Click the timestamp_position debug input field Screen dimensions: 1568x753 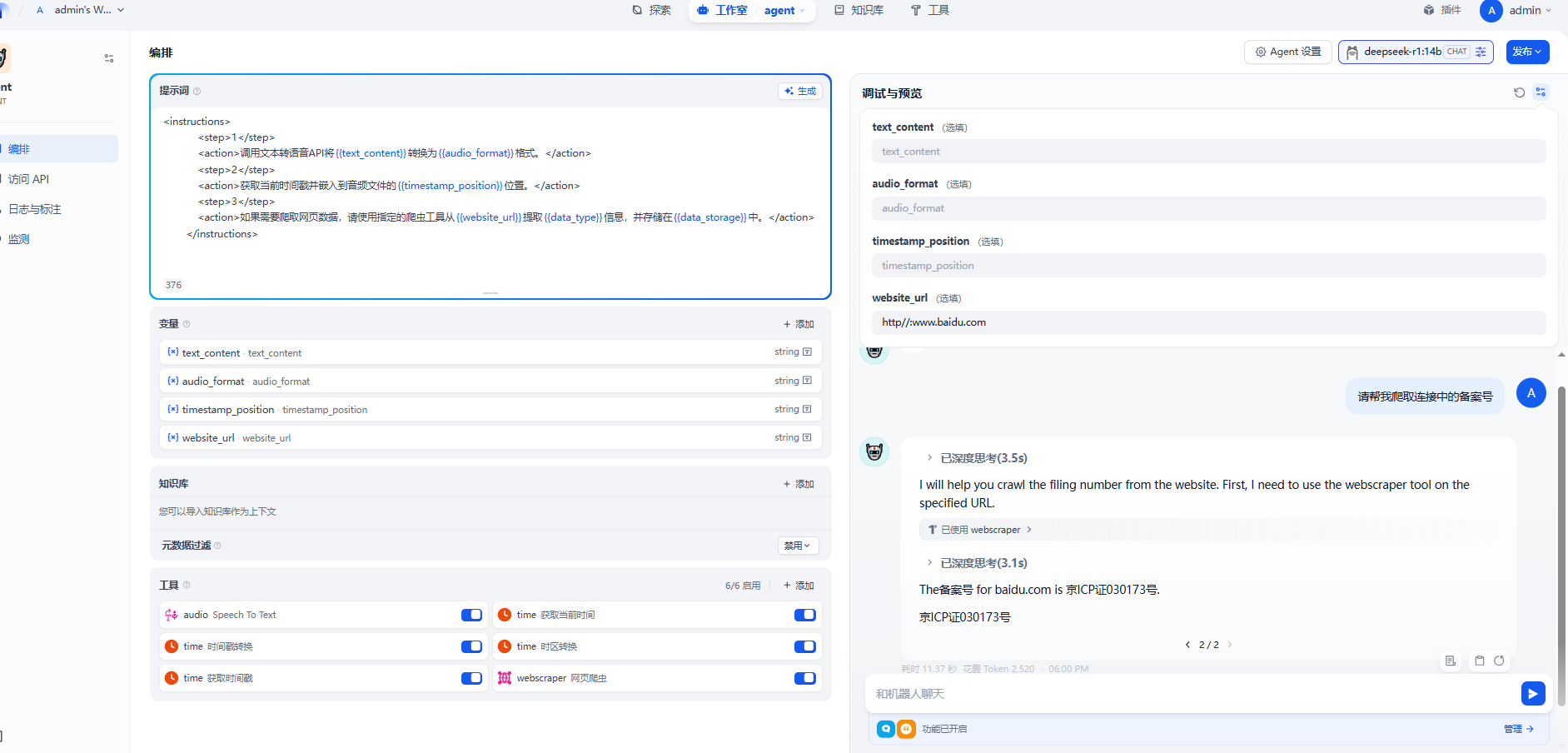pos(1208,266)
